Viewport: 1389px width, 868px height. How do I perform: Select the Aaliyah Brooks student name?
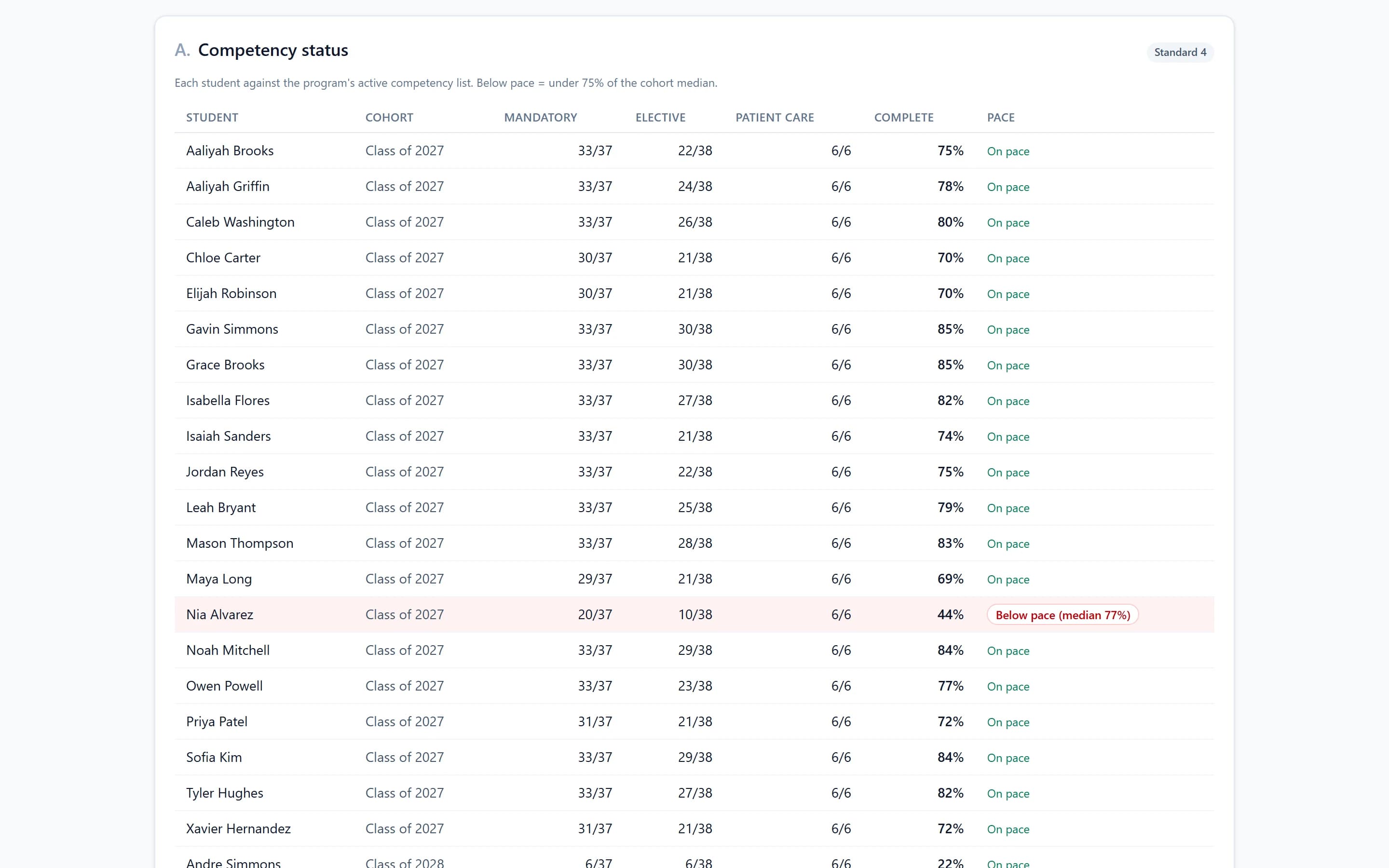coord(230,151)
